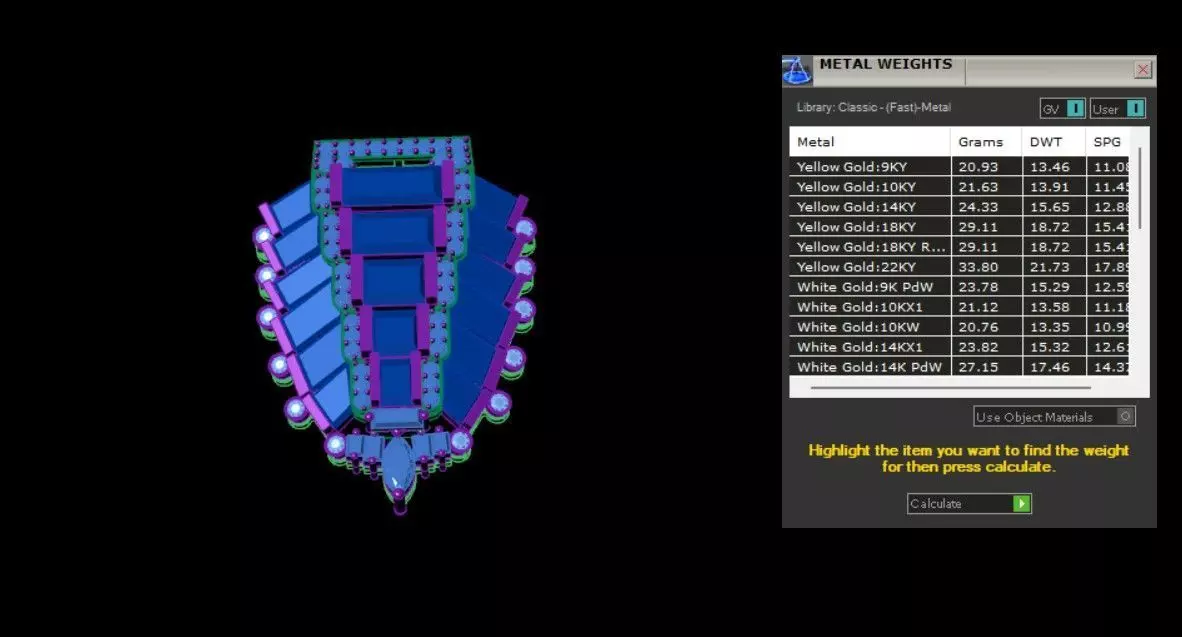Image resolution: width=1182 pixels, height=637 pixels.
Task: Click the horizontal scrollbar under metals table
Action: click(x=951, y=387)
